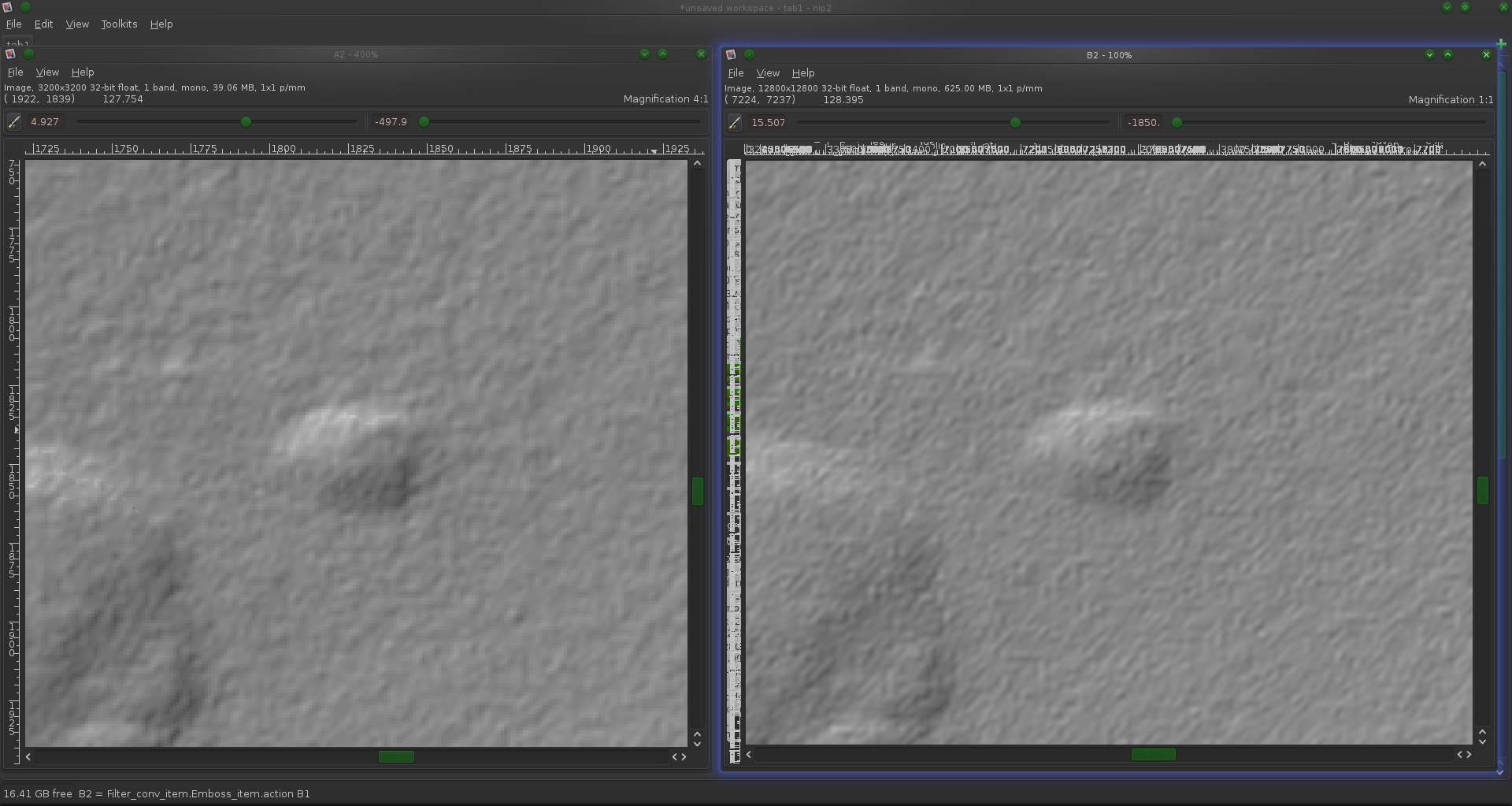Click the B2 offset slider handle
1512x806 pixels.
1177,122
